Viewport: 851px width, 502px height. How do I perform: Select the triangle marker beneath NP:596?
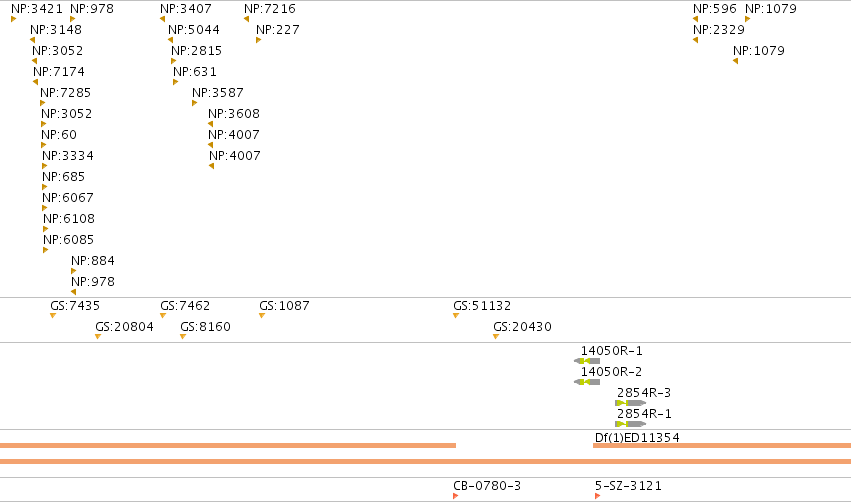695,19
